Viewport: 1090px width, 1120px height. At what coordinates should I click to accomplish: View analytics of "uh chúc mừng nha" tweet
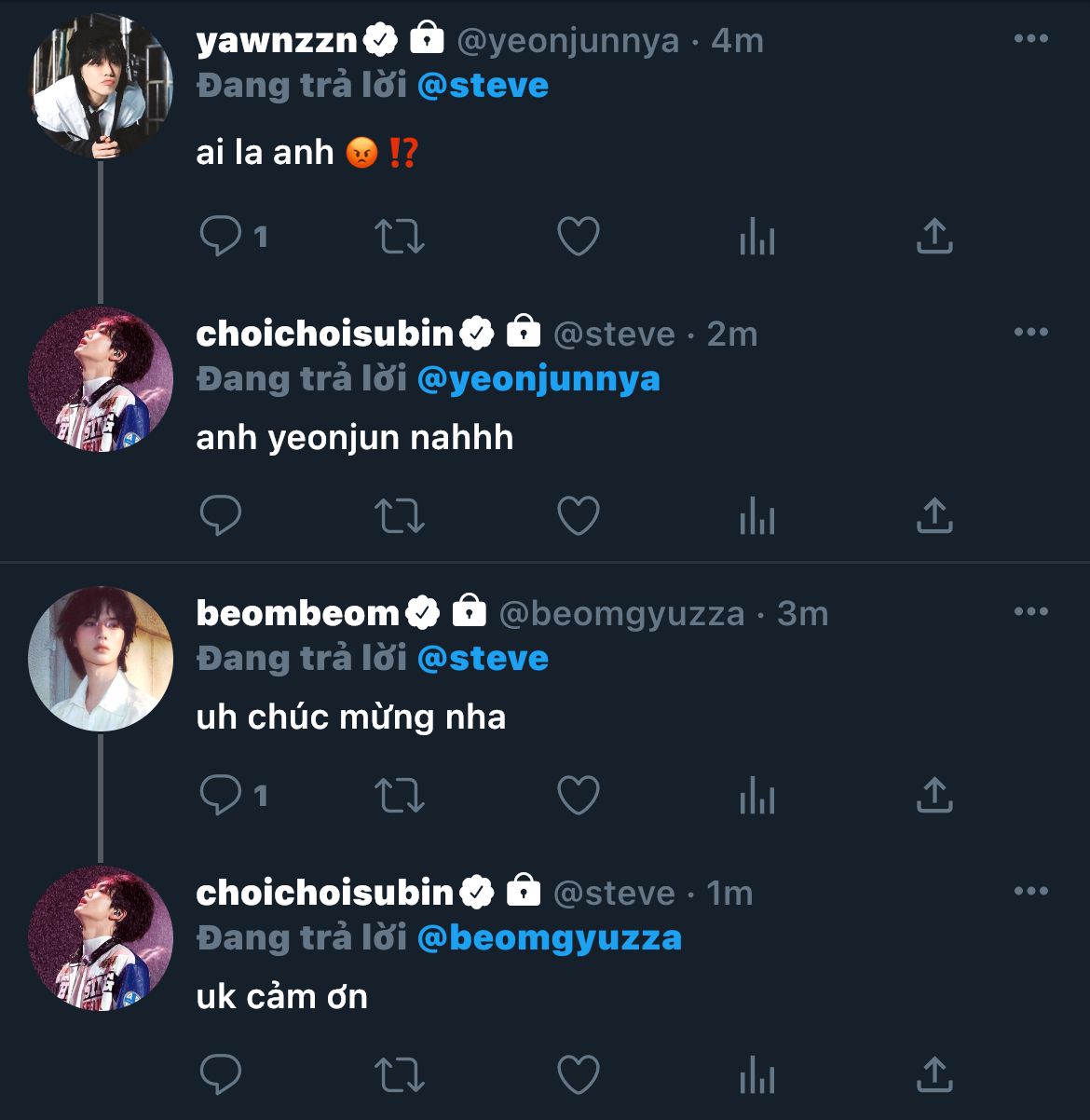tap(756, 796)
